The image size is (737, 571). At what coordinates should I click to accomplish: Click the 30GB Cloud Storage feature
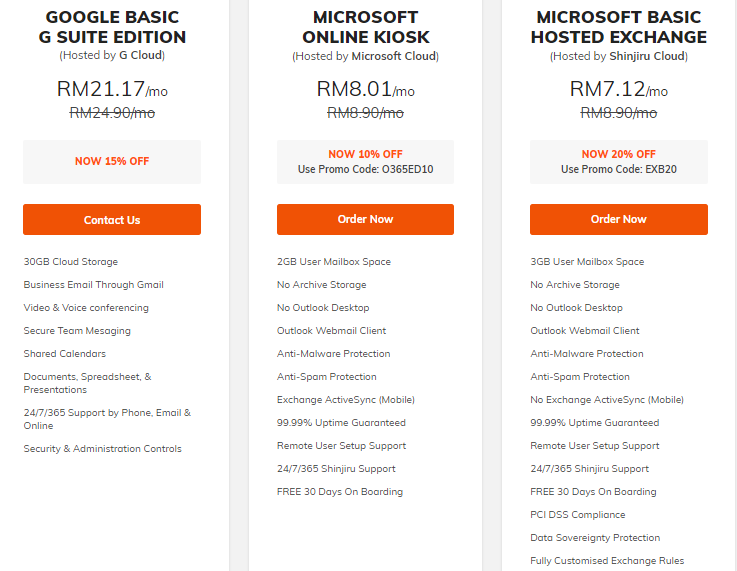71,262
